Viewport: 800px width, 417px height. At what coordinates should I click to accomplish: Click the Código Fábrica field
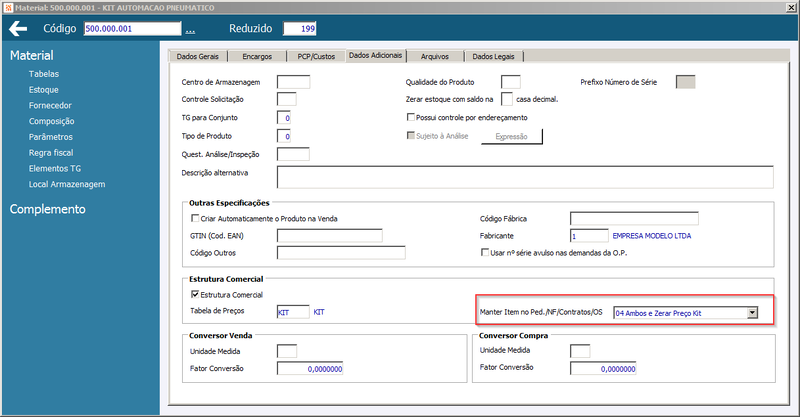click(x=634, y=218)
